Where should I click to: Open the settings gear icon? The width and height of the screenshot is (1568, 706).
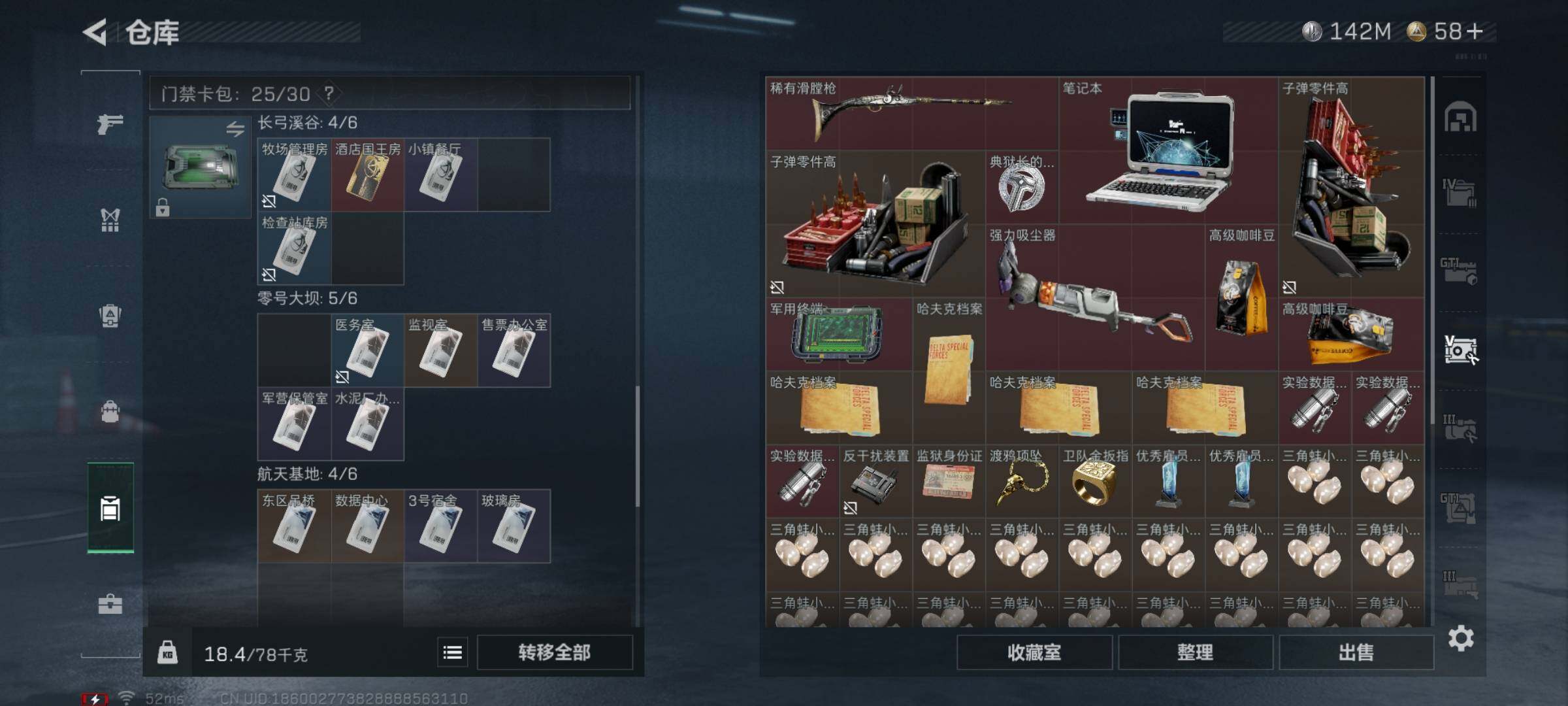click(1461, 638)
